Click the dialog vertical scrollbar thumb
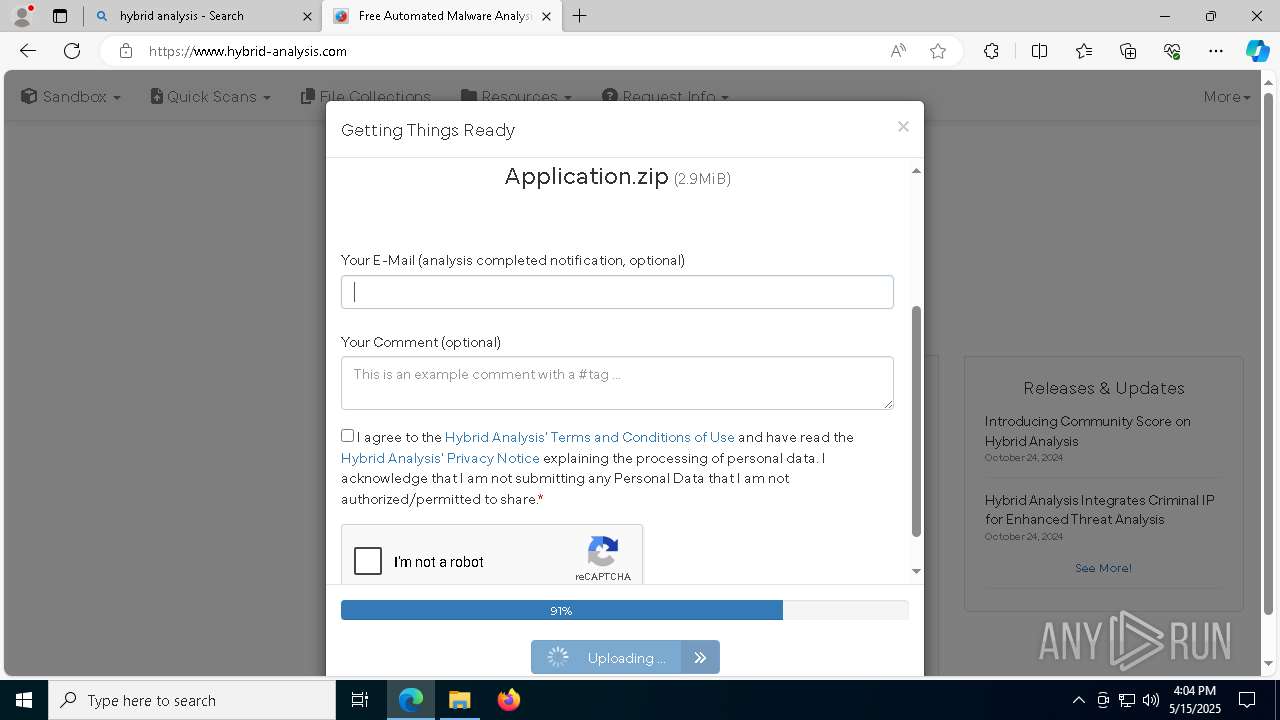1280x720 pixels. (916, 421)
